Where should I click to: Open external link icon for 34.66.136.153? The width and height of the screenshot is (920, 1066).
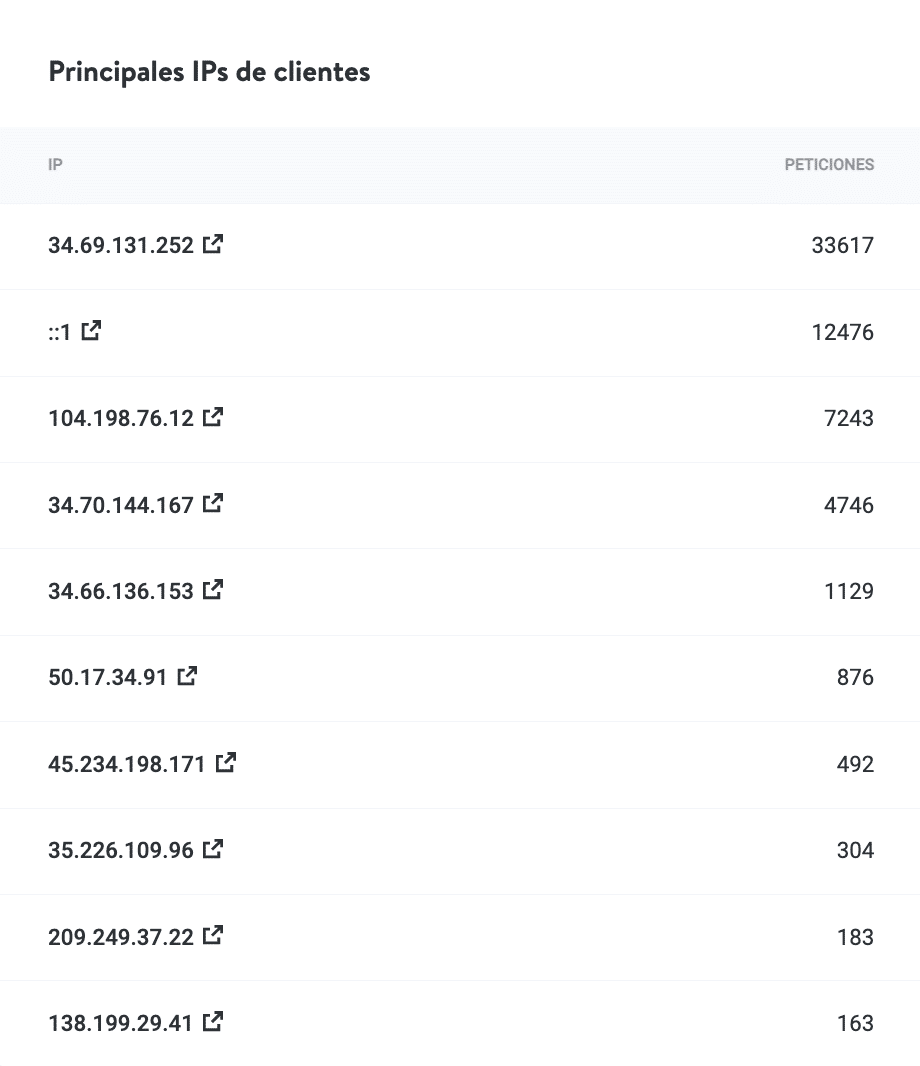[x=213, y=589]
